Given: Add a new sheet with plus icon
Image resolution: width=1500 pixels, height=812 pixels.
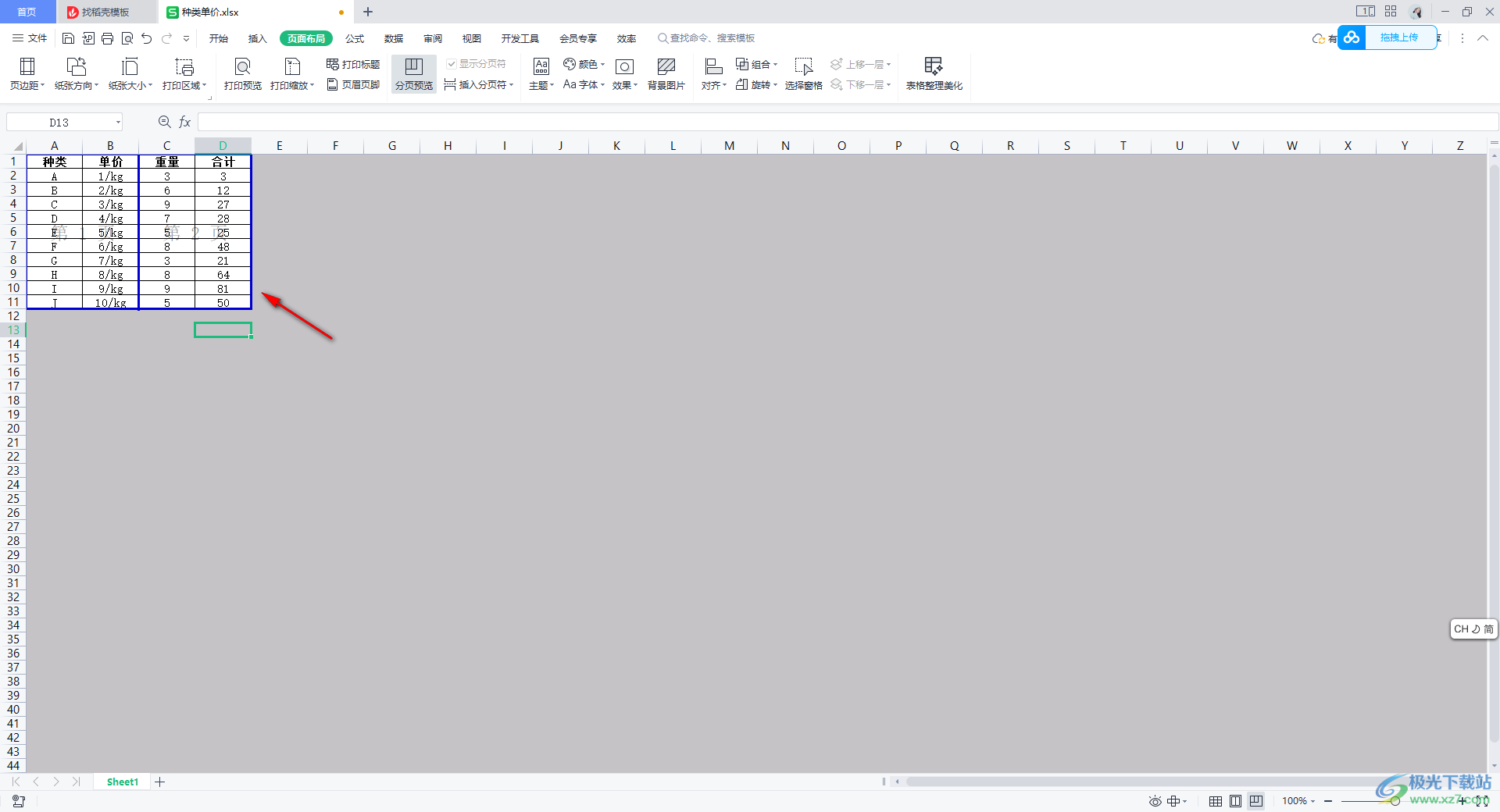Looking at the screenshot, I should coord(160,782).
